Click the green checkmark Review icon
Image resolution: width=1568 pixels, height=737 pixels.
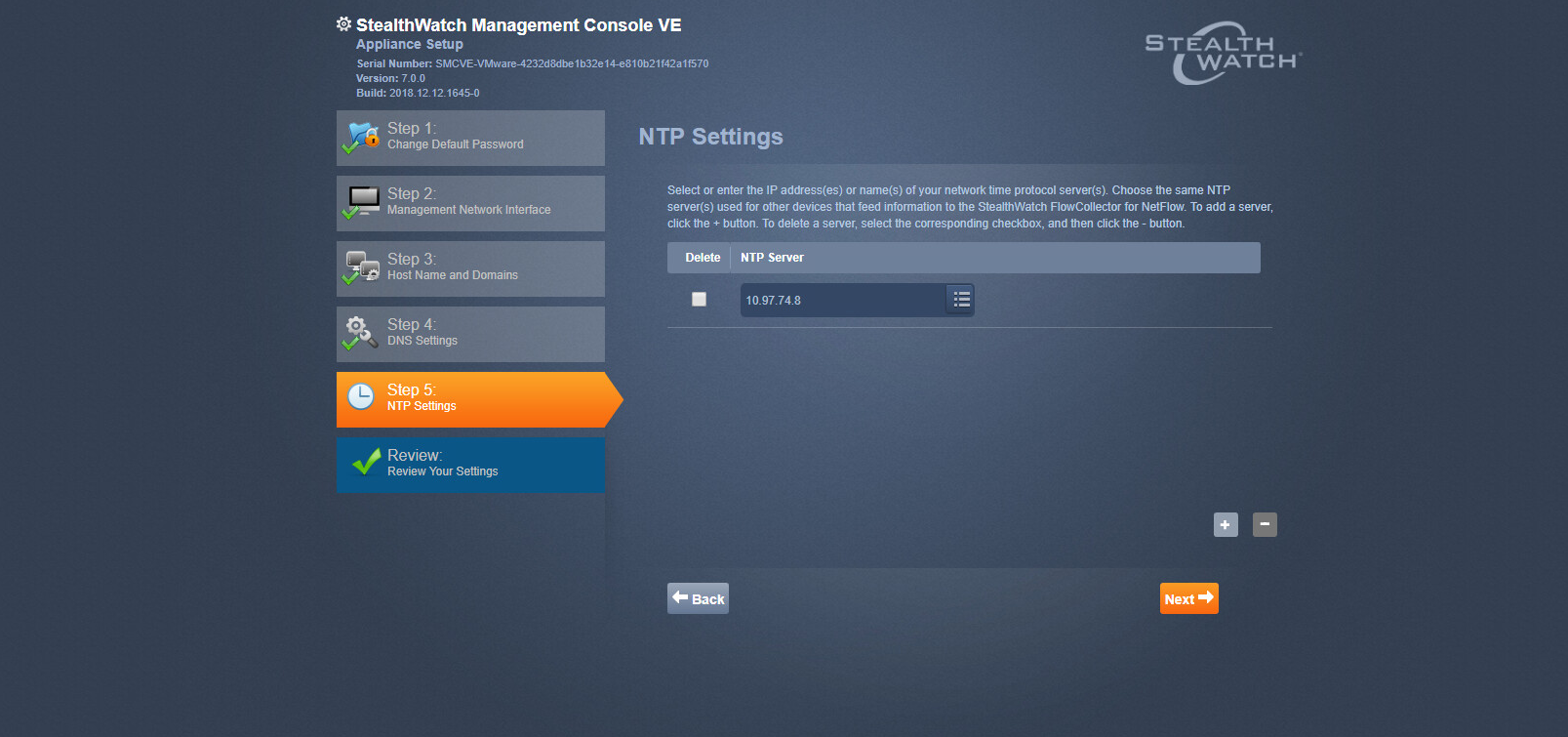(x=366, y=462)
